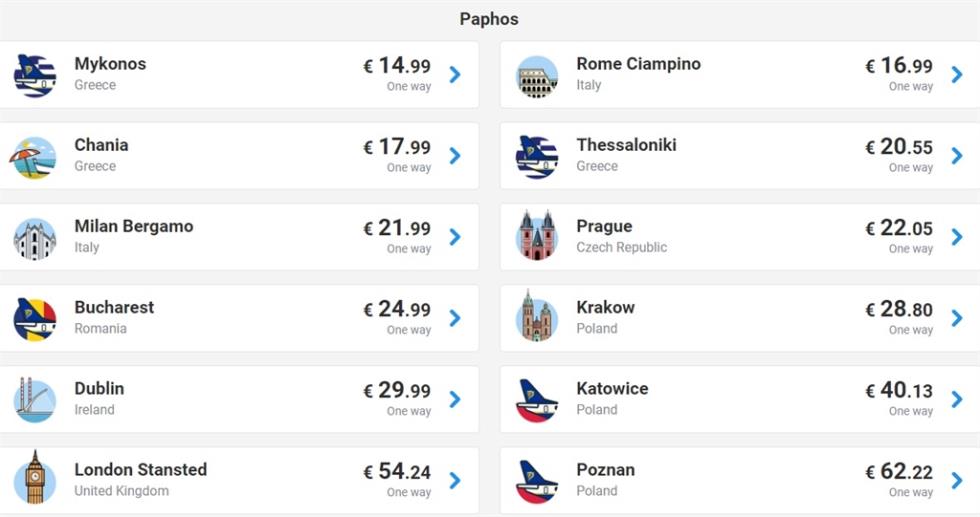980x517 pixels.
Task: Click the Chania beach umbrella icon
Action: (34, 158)
